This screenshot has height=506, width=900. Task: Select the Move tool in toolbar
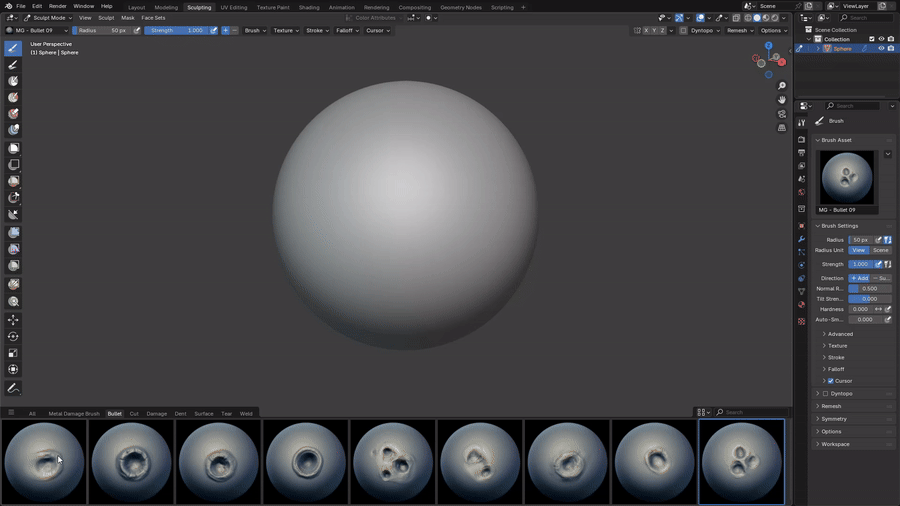tap(13, 320)
